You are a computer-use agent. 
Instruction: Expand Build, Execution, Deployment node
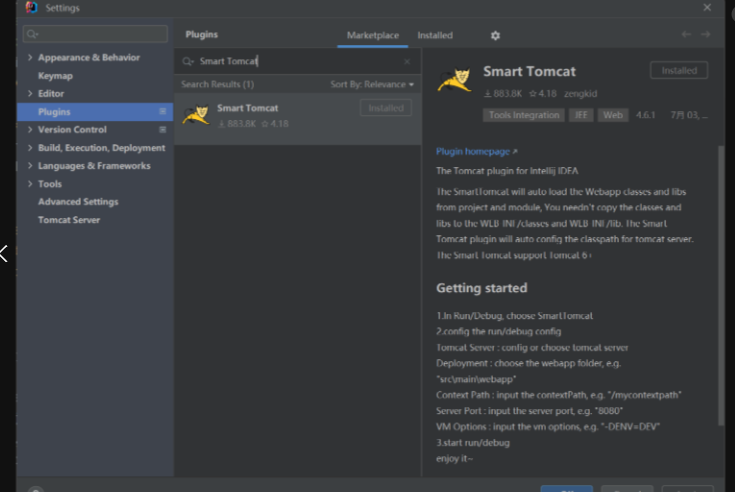pyautogui.click(x=30, y=148)
